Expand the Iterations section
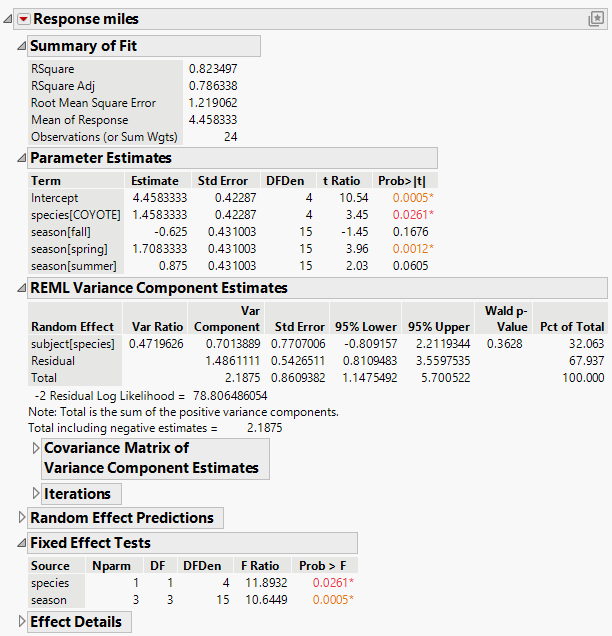This screenshot has width=612, height=636. (x=37, y=494)
